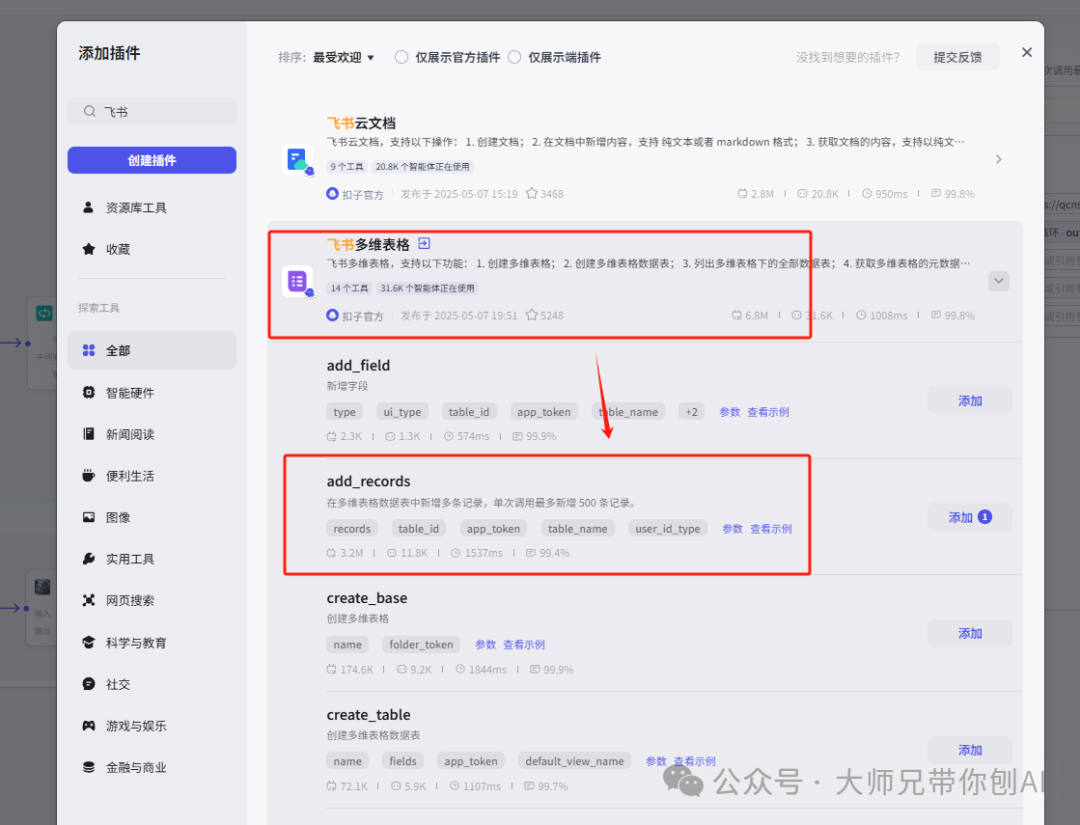1080x825 pixels.
Task: Click the add_records tool name
Action: pyautogui.click(x=368, y=481)
